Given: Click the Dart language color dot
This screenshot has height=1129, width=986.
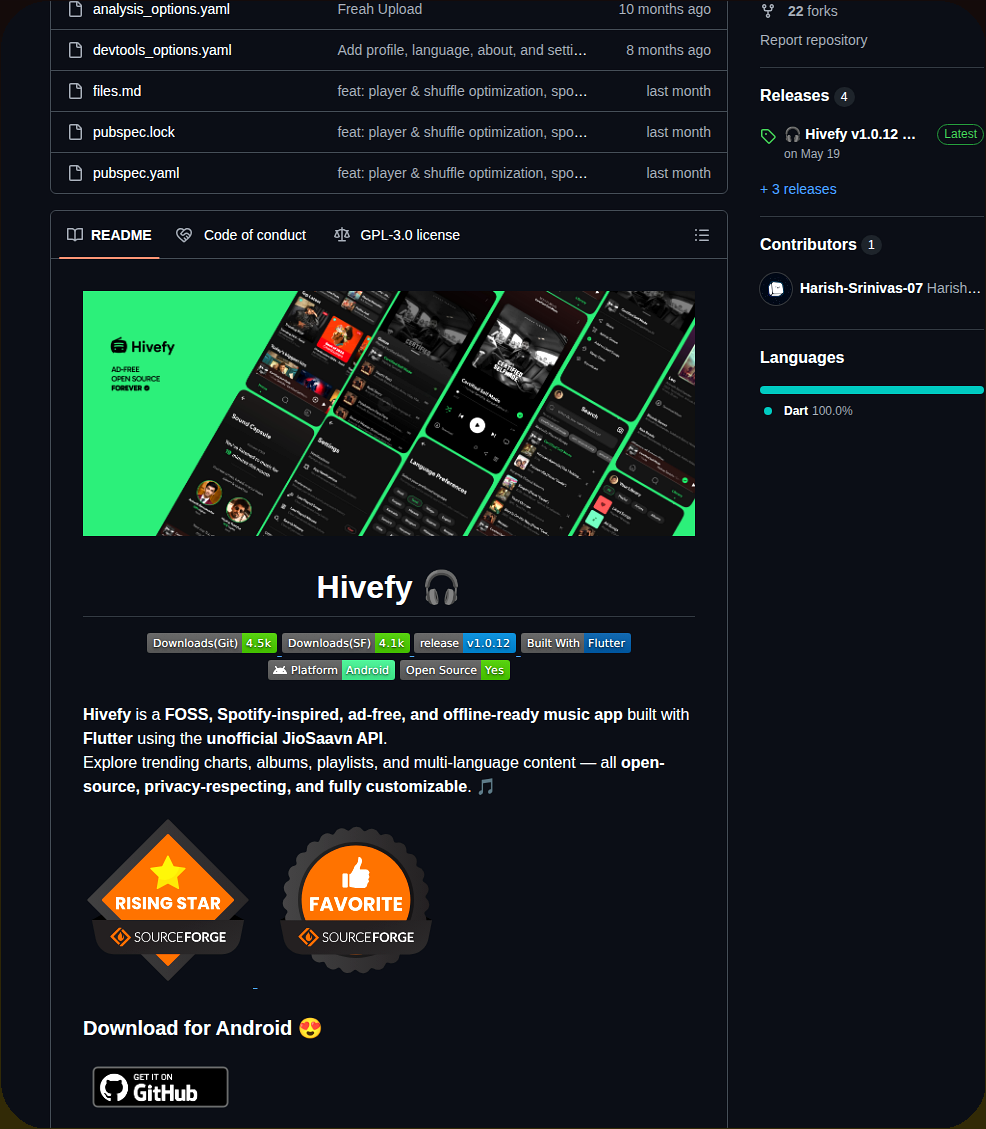Looking at the screenshot, I should tap(768, 410).
